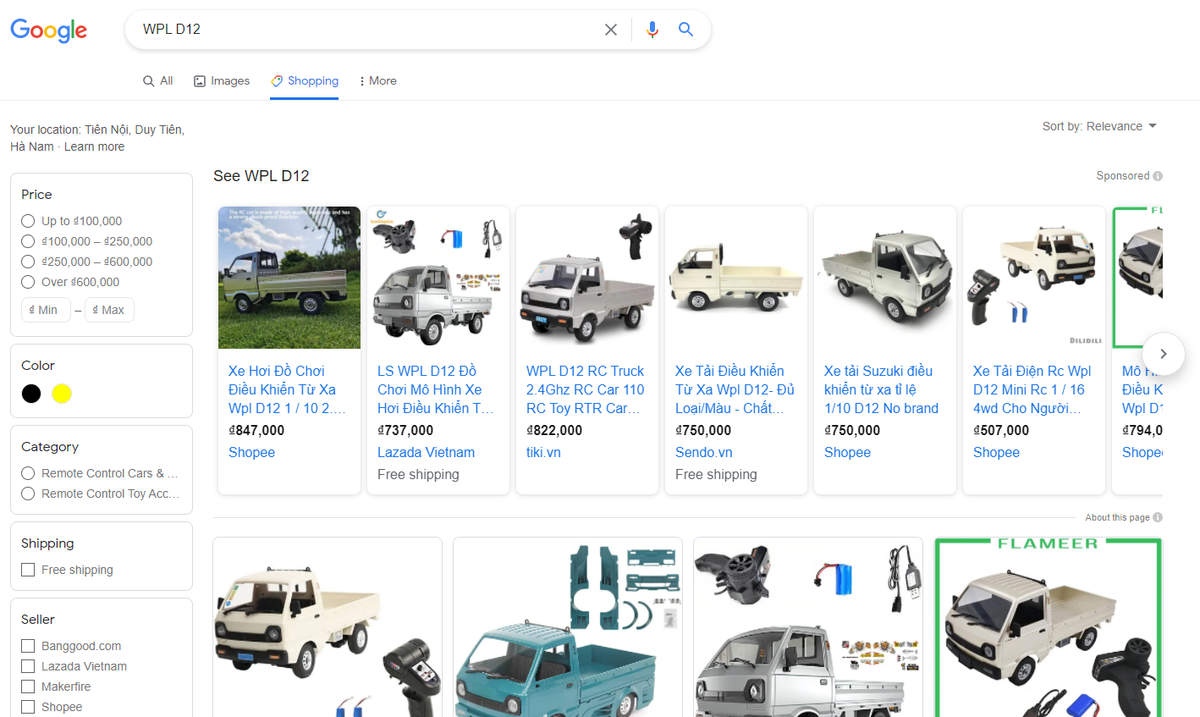Filter by yellow color swatch
Image resolution: width=1200 pixels, height=717 pixels.
point(62,393)
